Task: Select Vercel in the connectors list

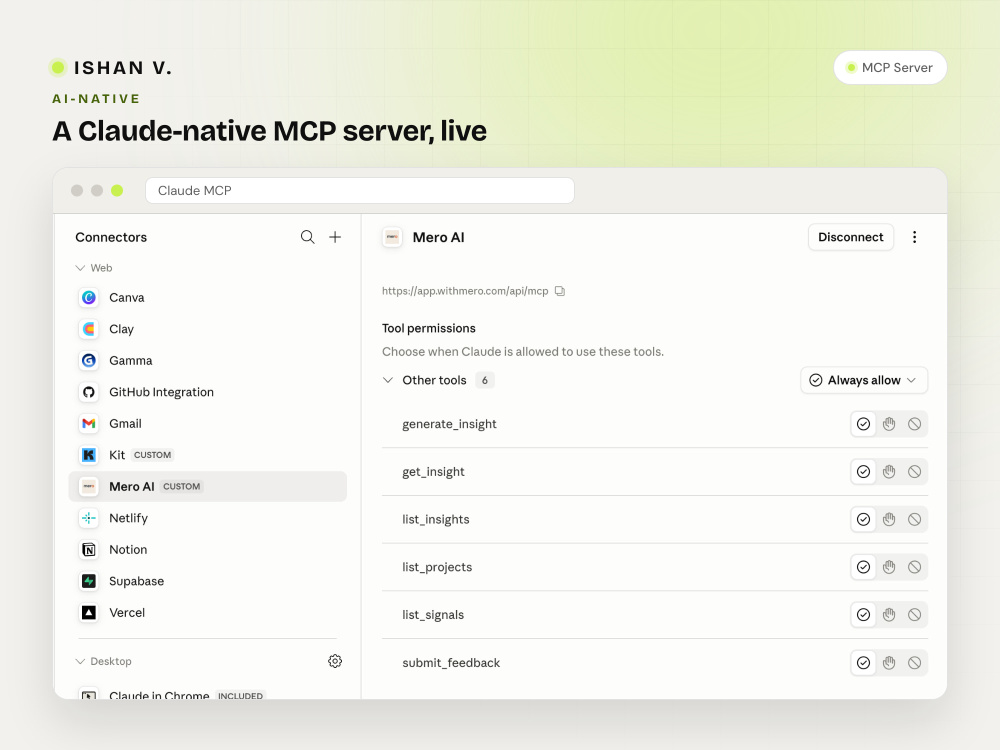Action: [207, 613]
